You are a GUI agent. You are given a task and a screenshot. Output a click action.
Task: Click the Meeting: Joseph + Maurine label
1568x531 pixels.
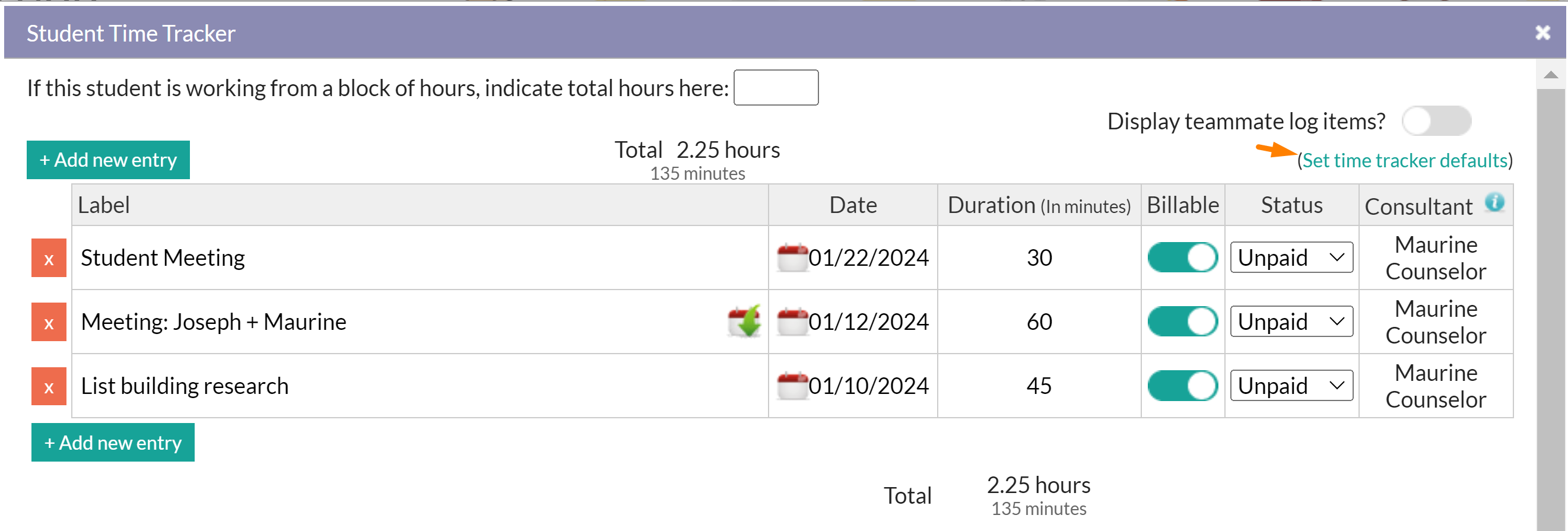point(214,322)
